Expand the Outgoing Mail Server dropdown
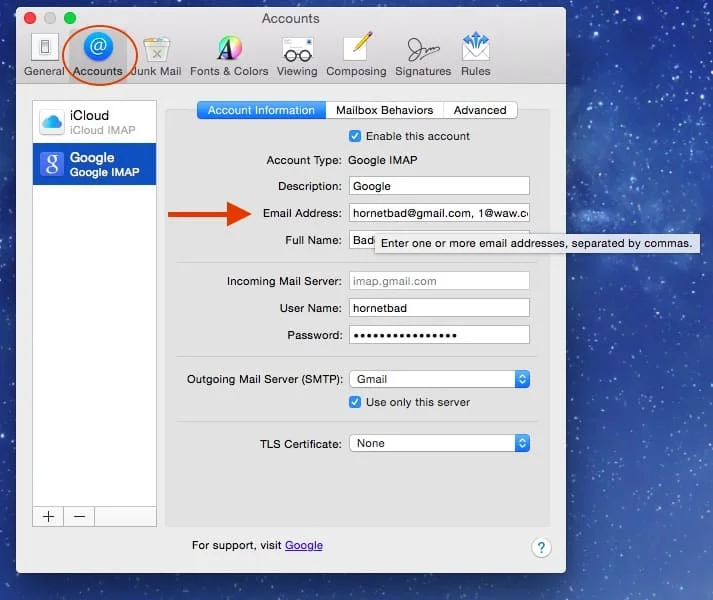 coord(439,379)
